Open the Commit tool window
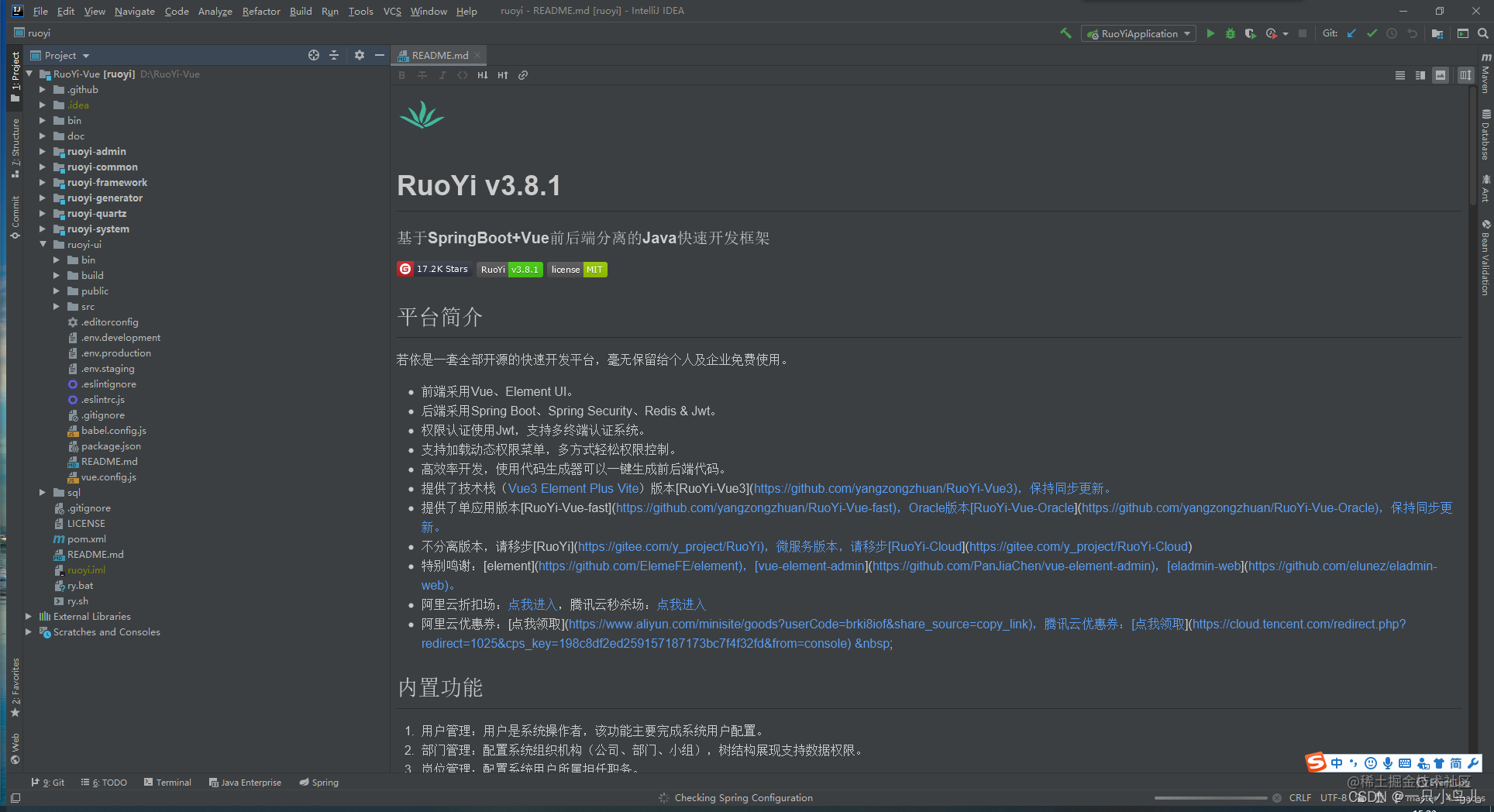The height and width of the screenshot is (812, 1494). click(15, 217)
